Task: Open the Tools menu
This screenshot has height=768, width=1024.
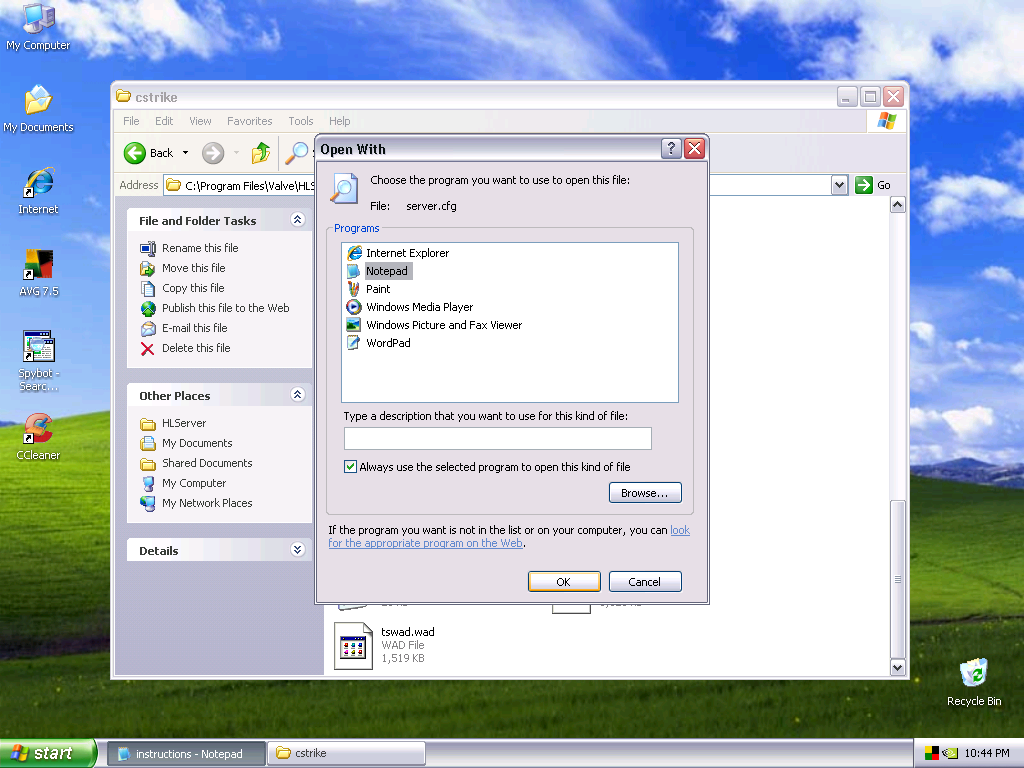Action: pos(300,121)
